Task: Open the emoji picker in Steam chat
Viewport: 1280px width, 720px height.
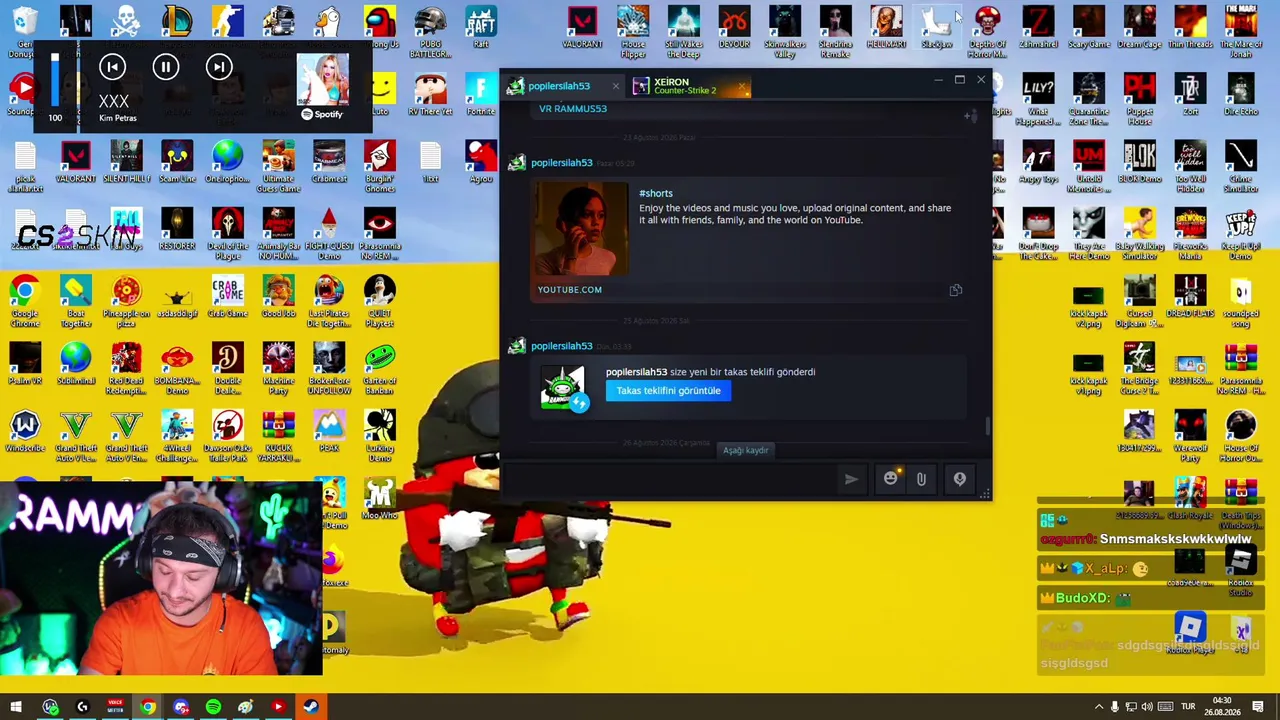Action: pyautogui.click(x=890, y=479)
